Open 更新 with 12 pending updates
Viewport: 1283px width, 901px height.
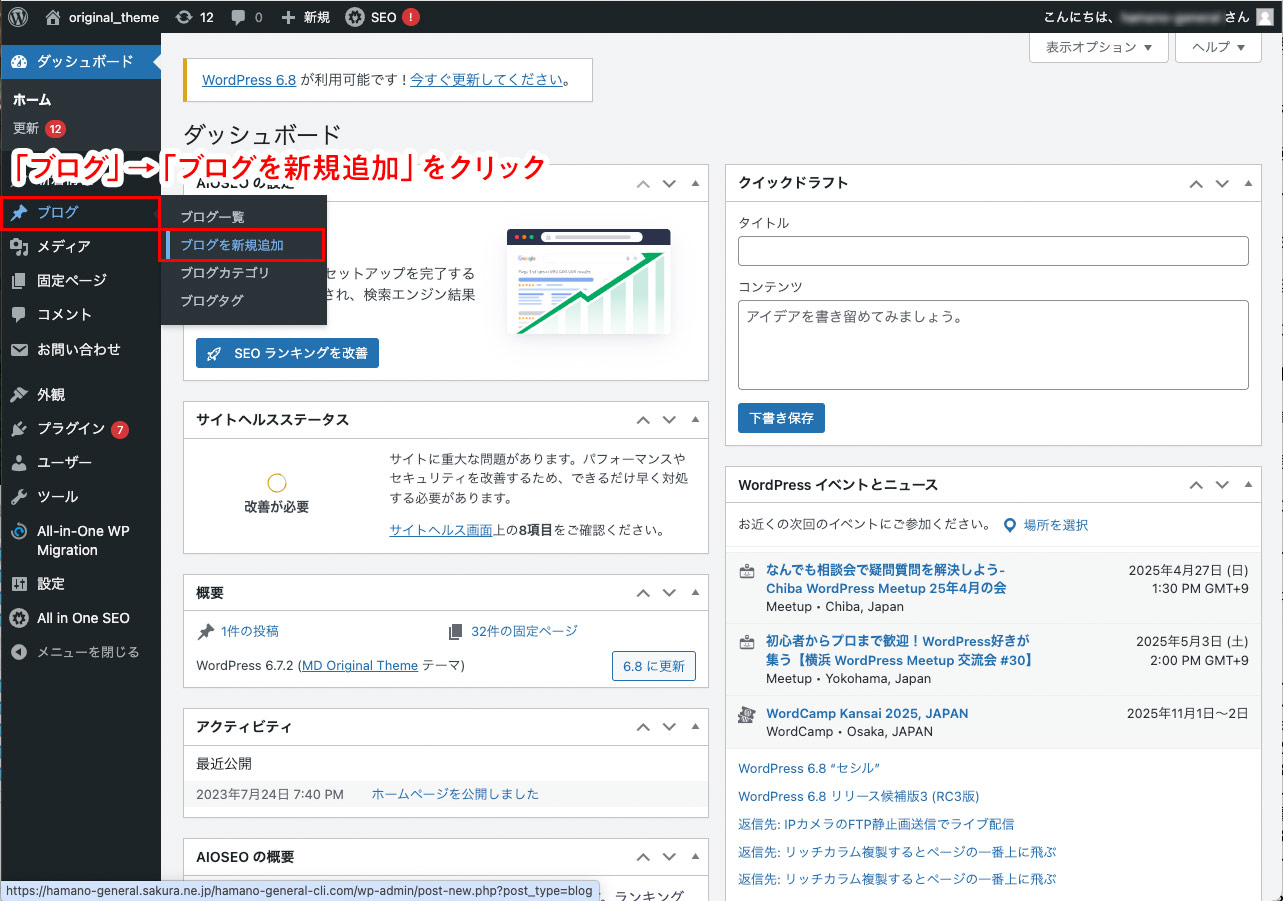[39, 128]
